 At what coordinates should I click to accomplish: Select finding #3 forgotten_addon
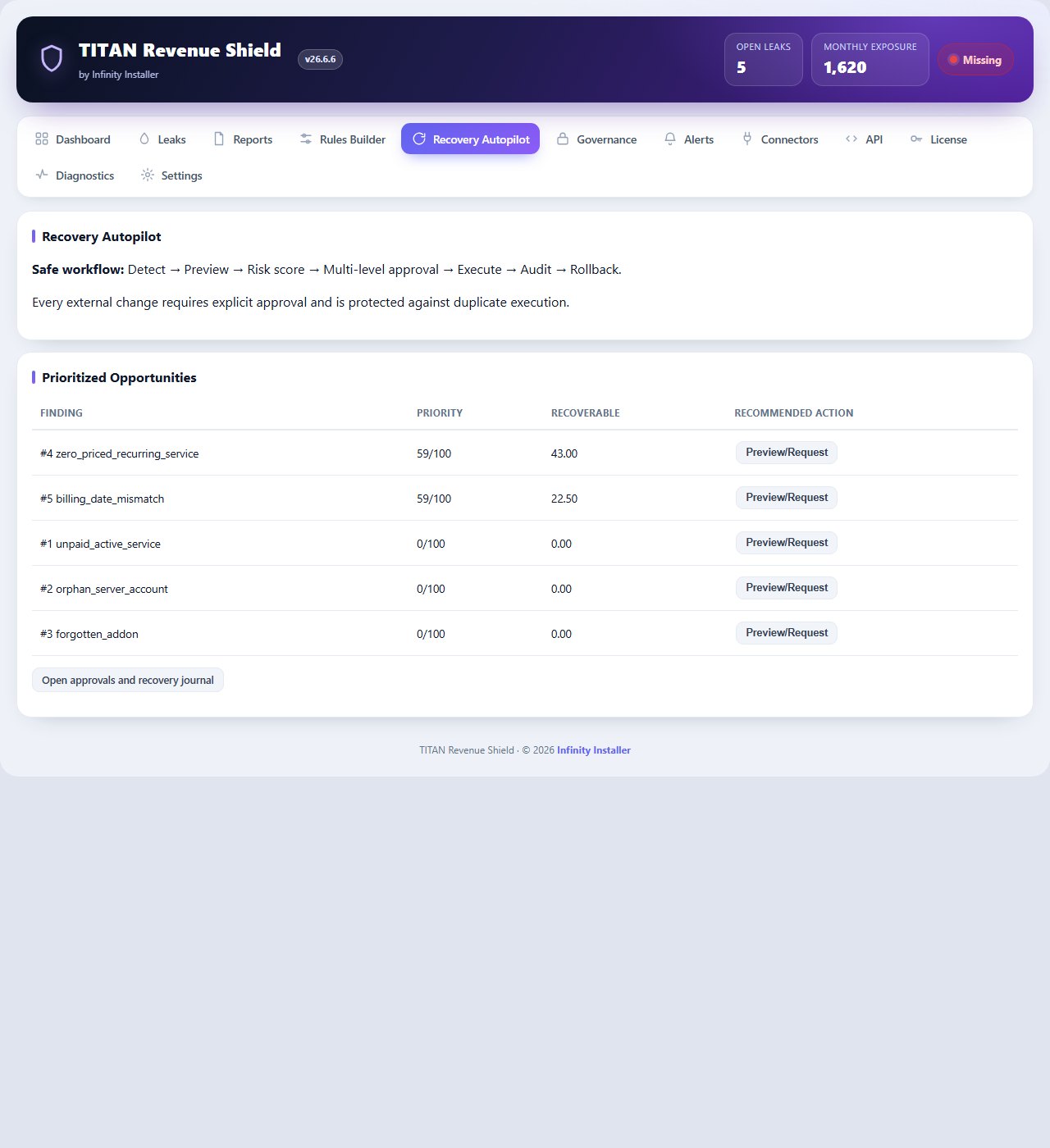[x=89, y=634]
